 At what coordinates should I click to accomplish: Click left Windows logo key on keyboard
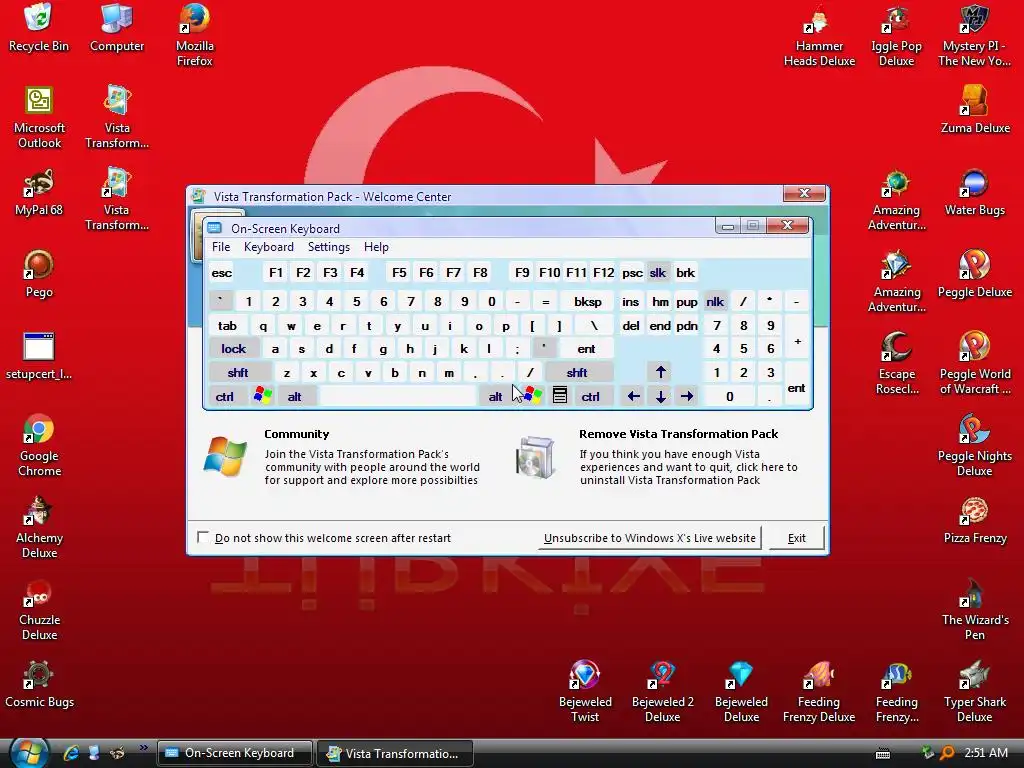pos(263,396)
